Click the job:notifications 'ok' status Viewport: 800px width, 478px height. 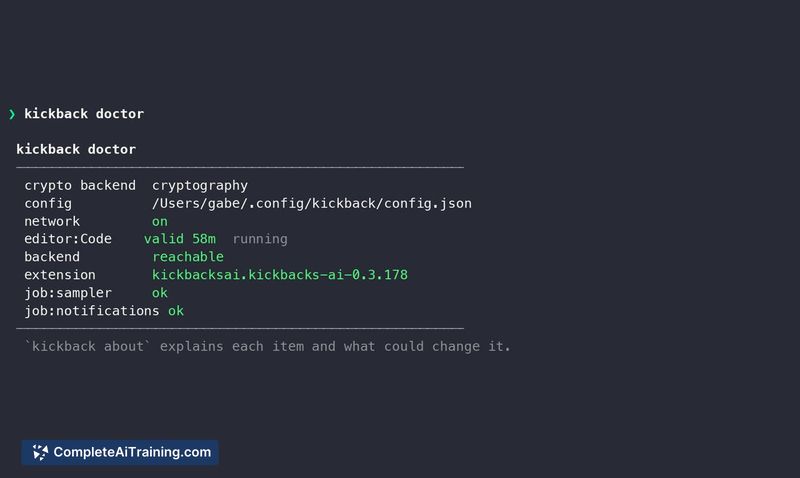pyautogui.click(x=176, y=311)
